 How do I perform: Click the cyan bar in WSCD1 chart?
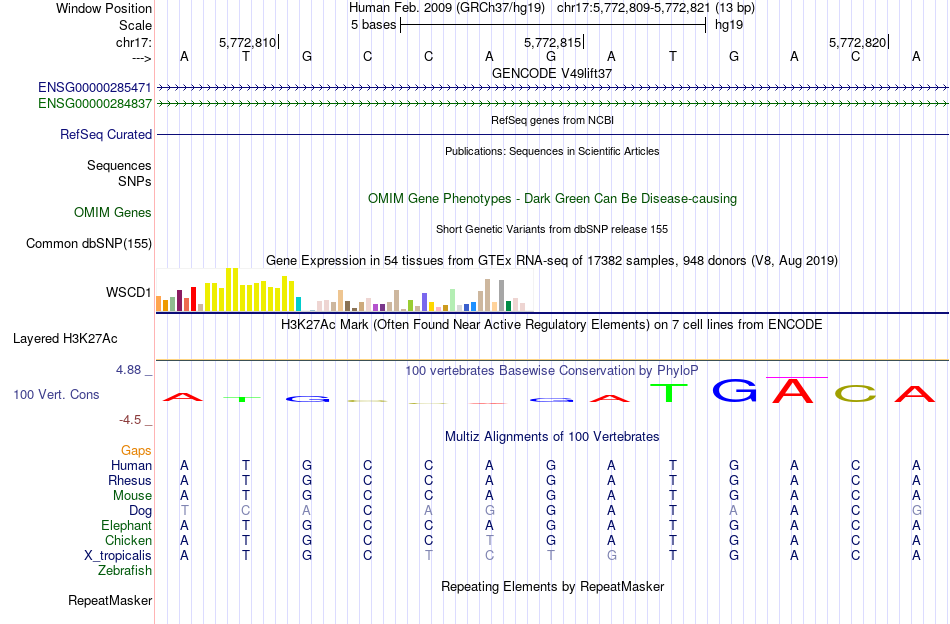[299, 305]
